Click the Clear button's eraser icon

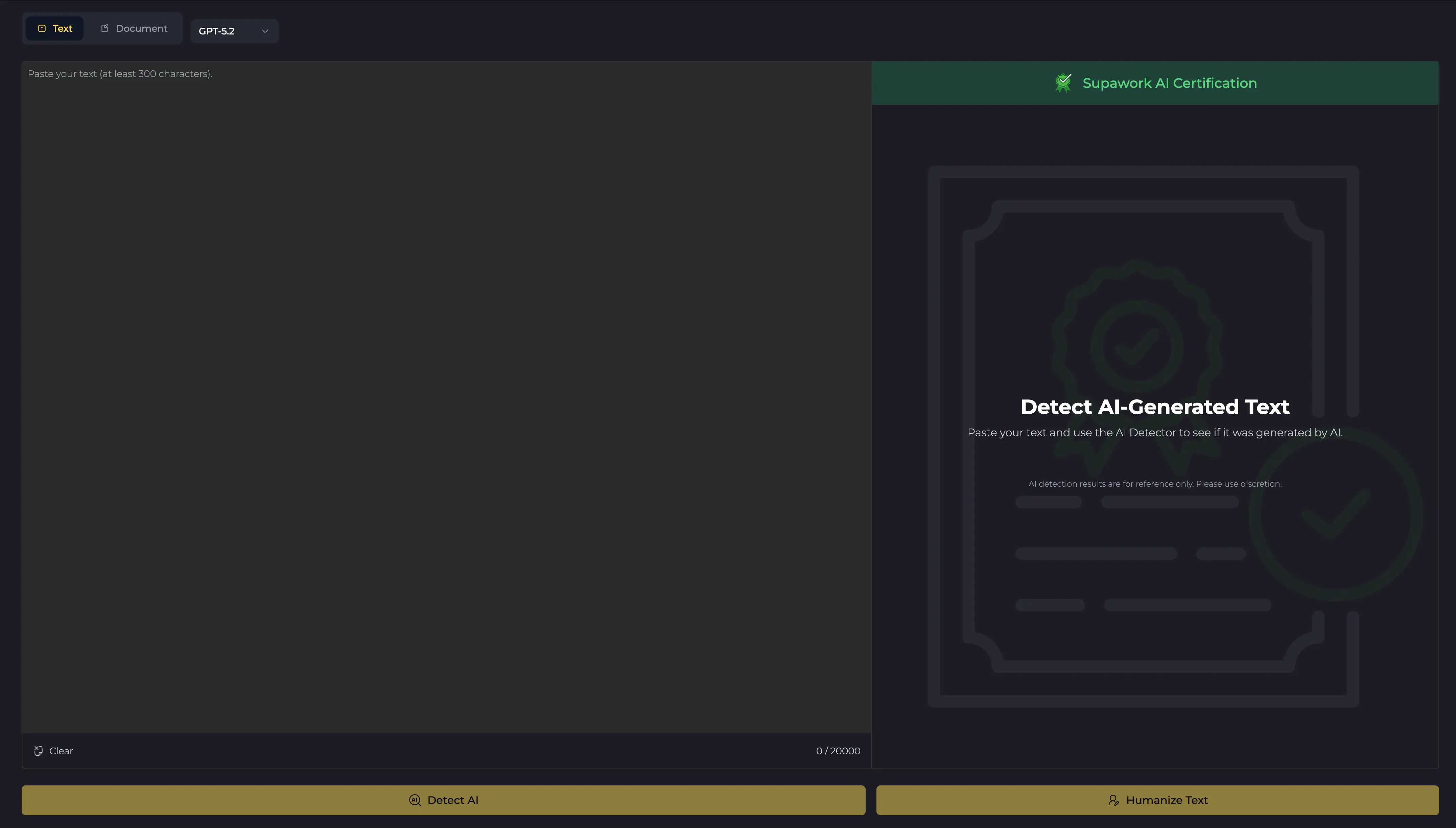(38, 751)
